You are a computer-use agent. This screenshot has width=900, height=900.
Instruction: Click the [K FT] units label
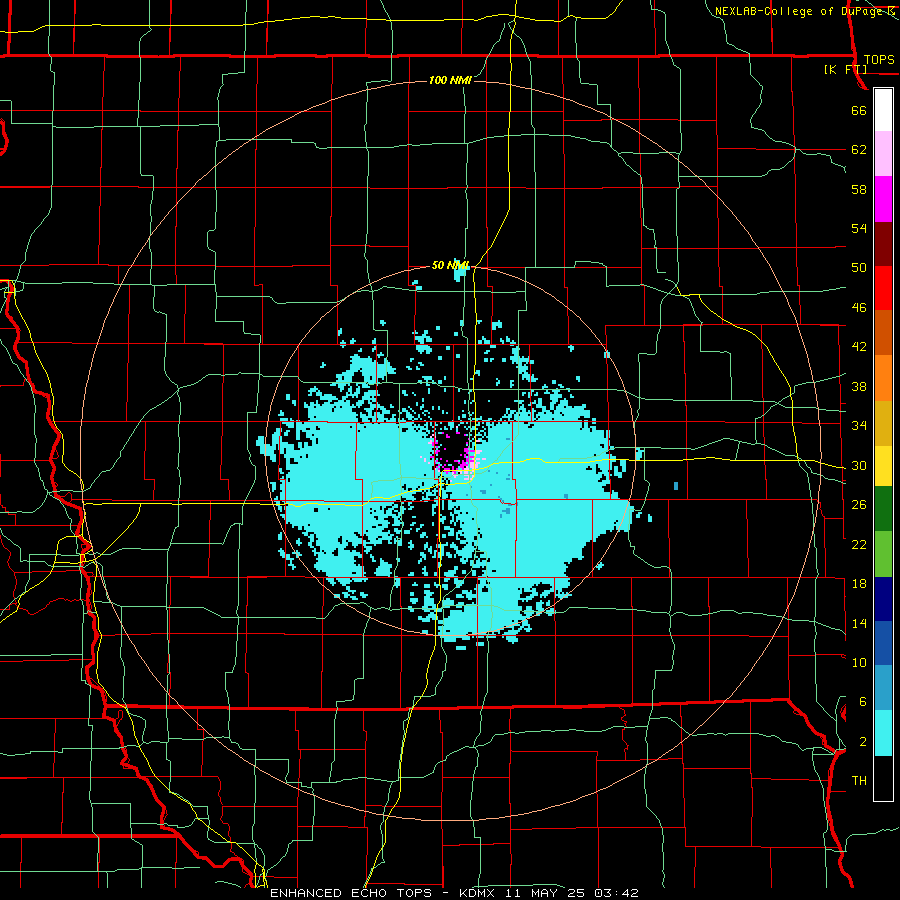pos(845,70)
